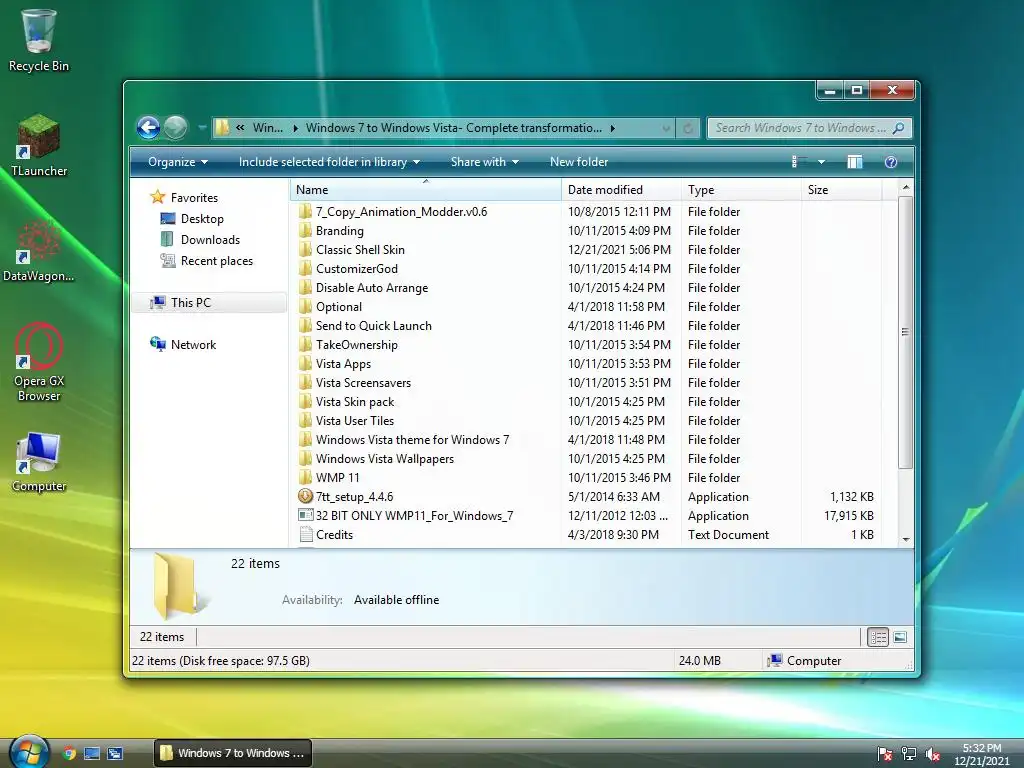Open the Organize menu

tap(178, 162)
